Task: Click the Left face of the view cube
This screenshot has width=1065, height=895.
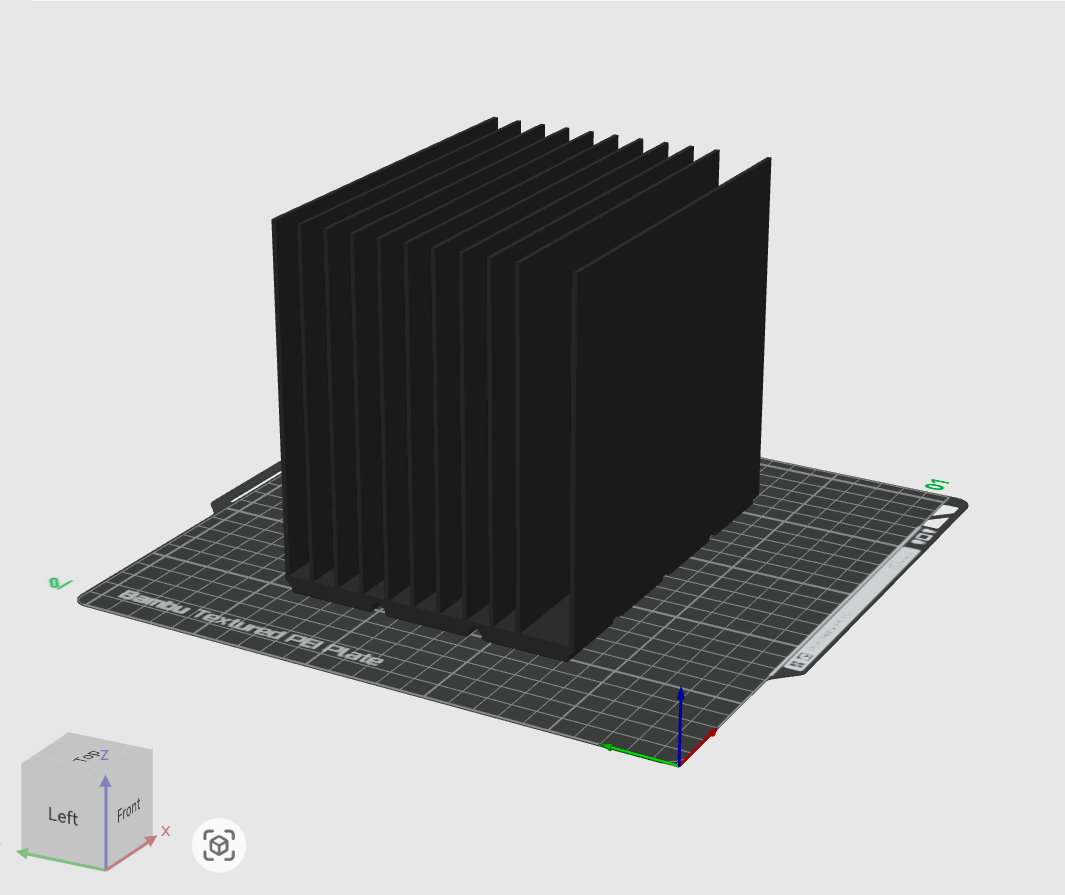Action: point(63,815)
